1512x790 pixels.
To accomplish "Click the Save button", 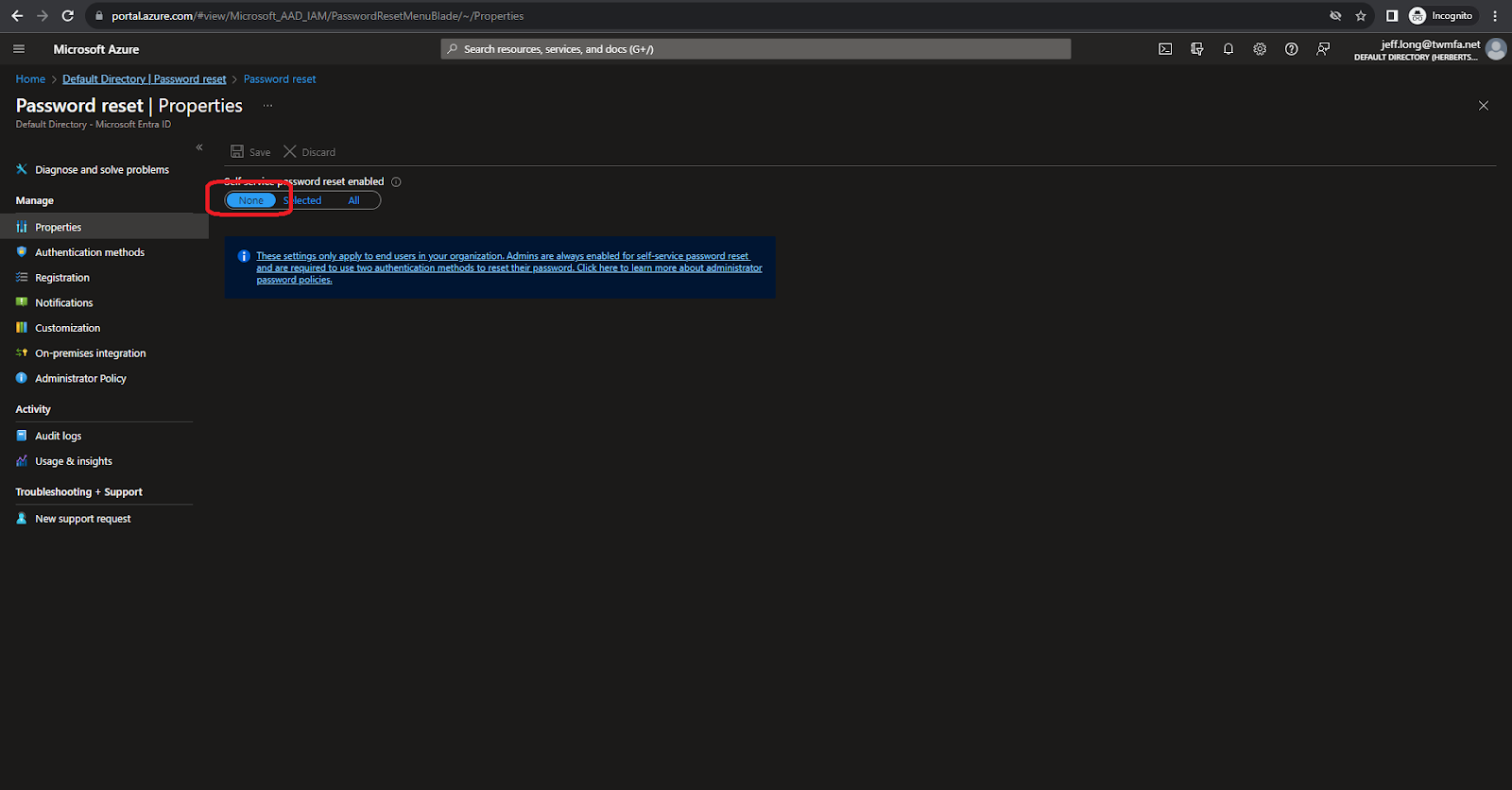I will tap(250, 152).
